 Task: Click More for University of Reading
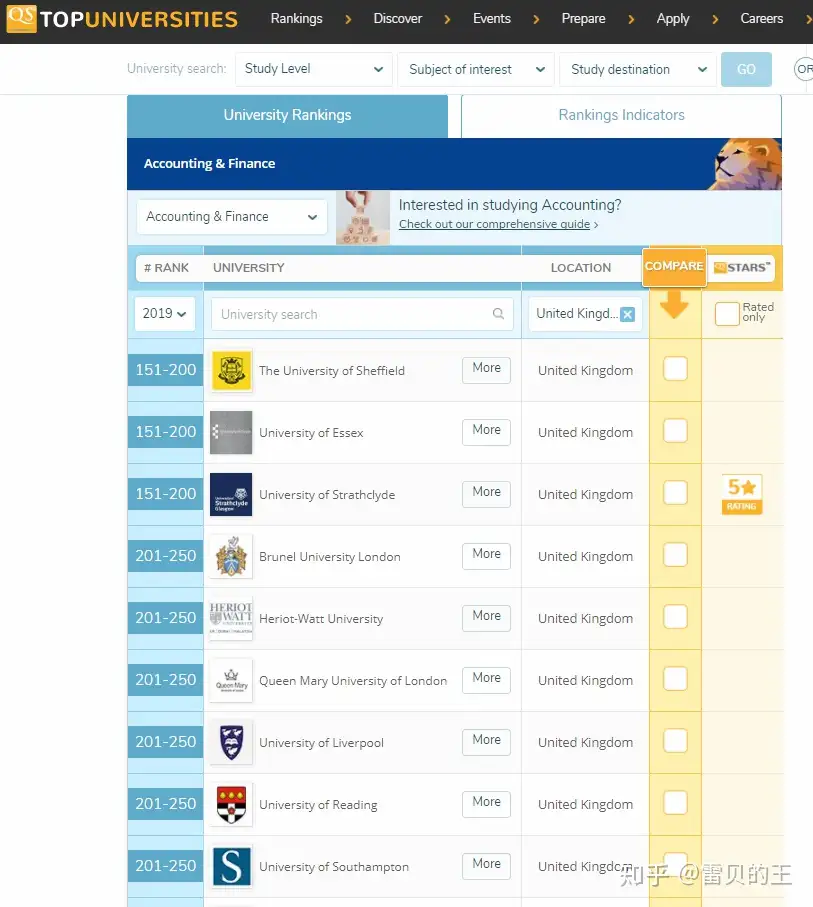pyautogui.click(x=487, y=803)
